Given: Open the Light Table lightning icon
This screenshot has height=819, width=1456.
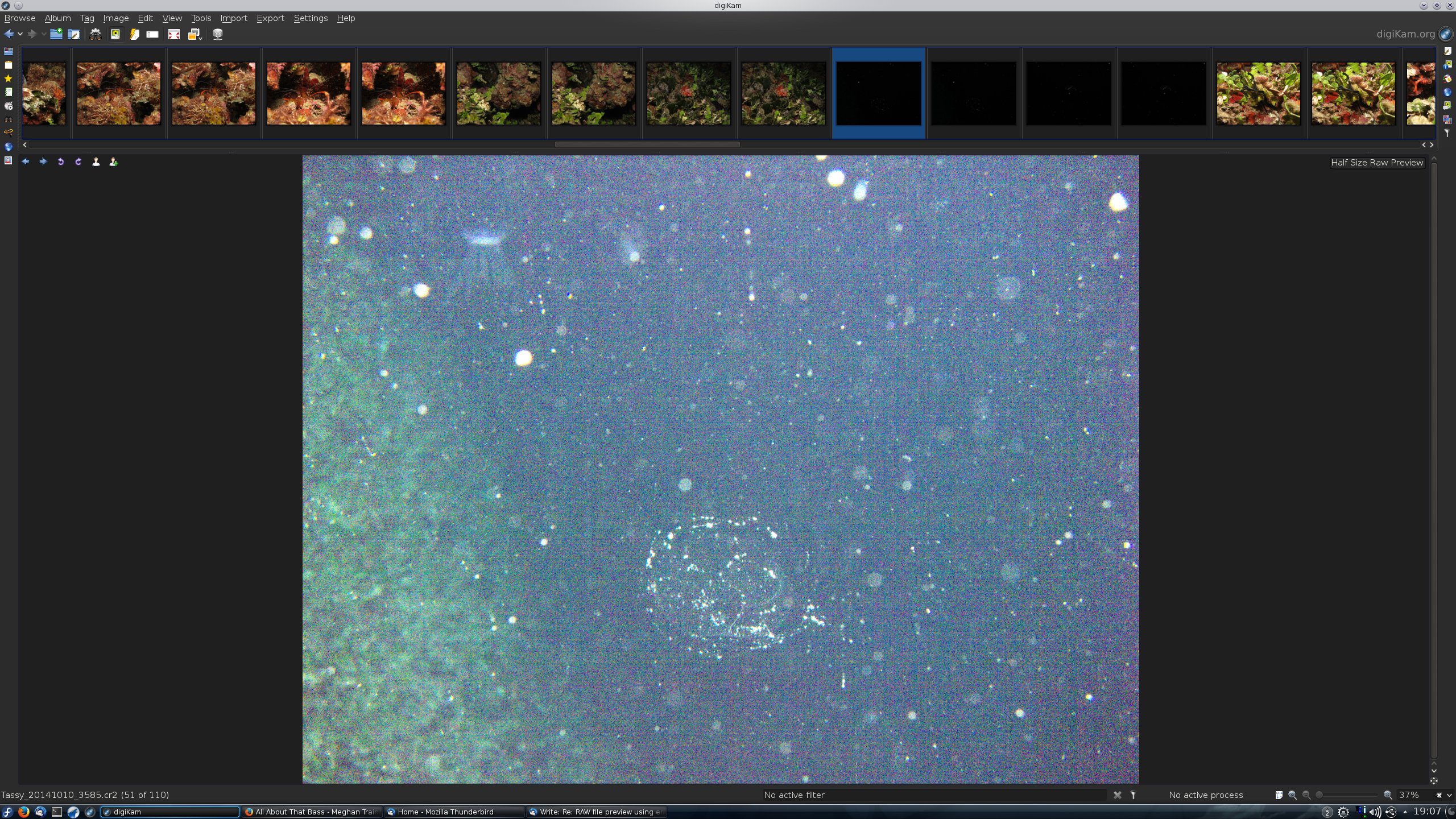Looking at the screenshot, I should tap(134, 34).
